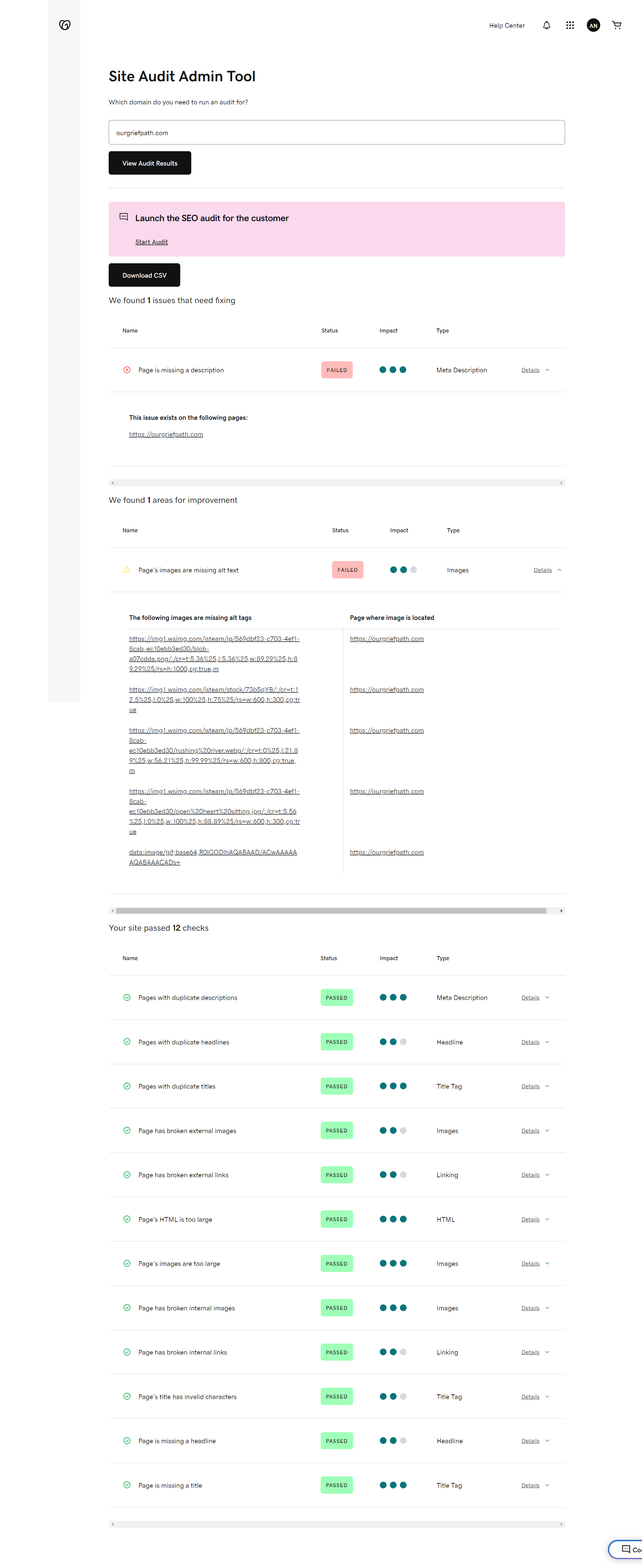Focus the domain input field
The height and width of the screenshot is (1568, 642).
(336, 133)
